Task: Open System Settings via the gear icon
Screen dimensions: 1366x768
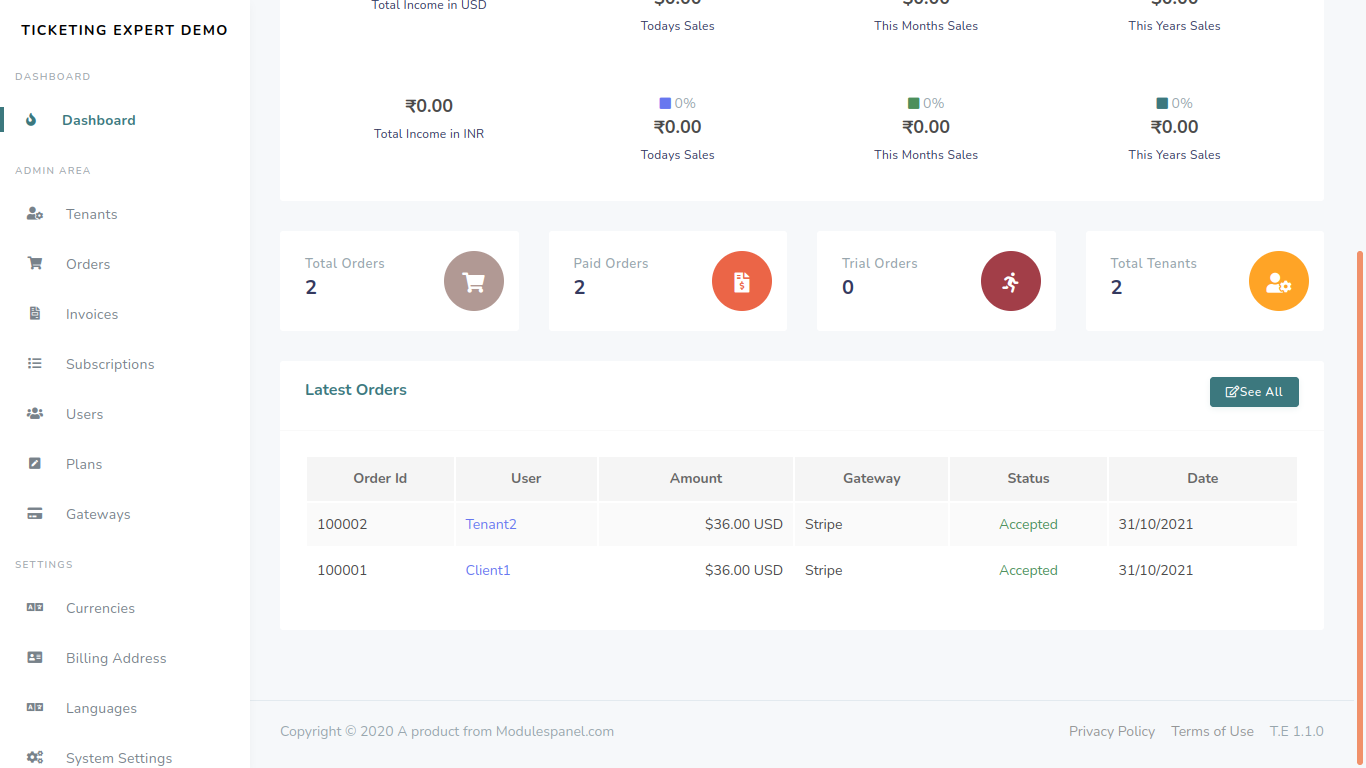Action: click(x=34, y=757)
